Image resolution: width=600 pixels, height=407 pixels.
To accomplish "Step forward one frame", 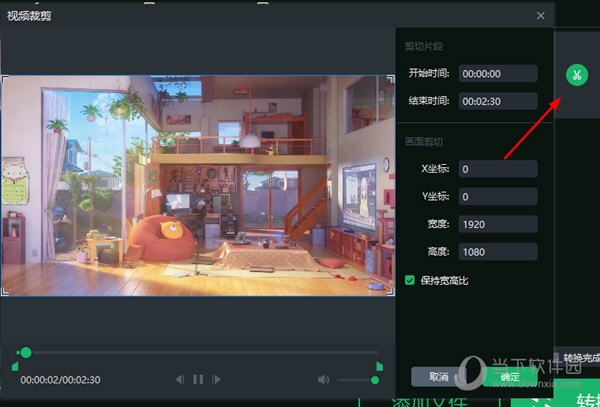I will pyautogui.click(x=216, y=379).
